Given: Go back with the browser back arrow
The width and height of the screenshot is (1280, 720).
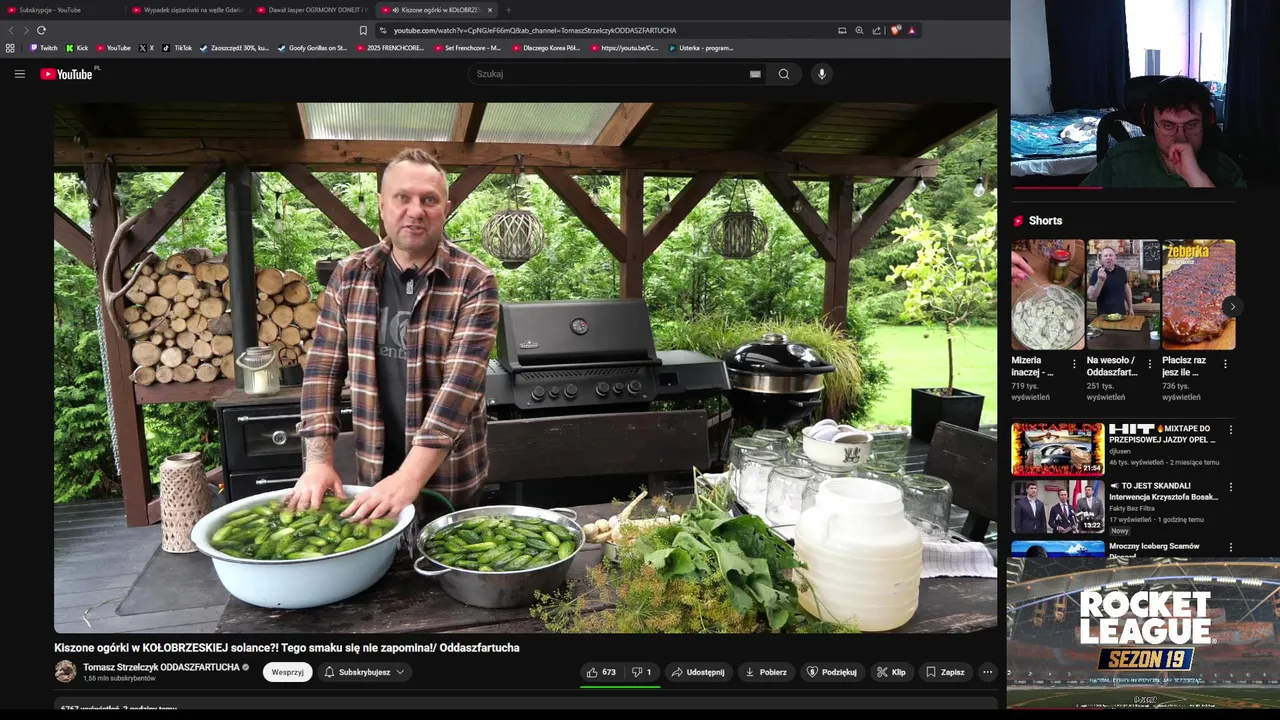Looking at the screenshot, I should click(11, 30).
